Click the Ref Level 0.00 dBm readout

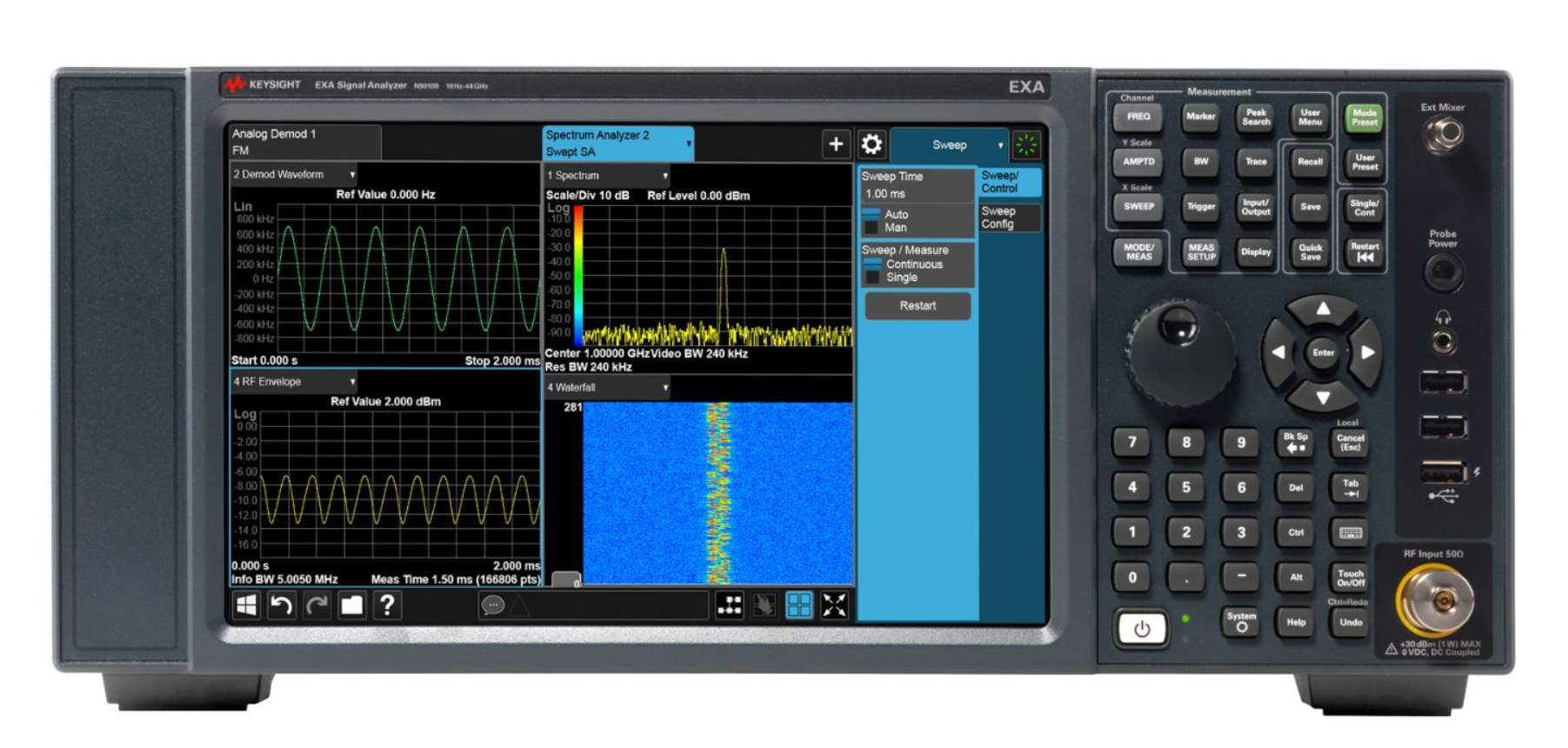(x=698, y=196)
